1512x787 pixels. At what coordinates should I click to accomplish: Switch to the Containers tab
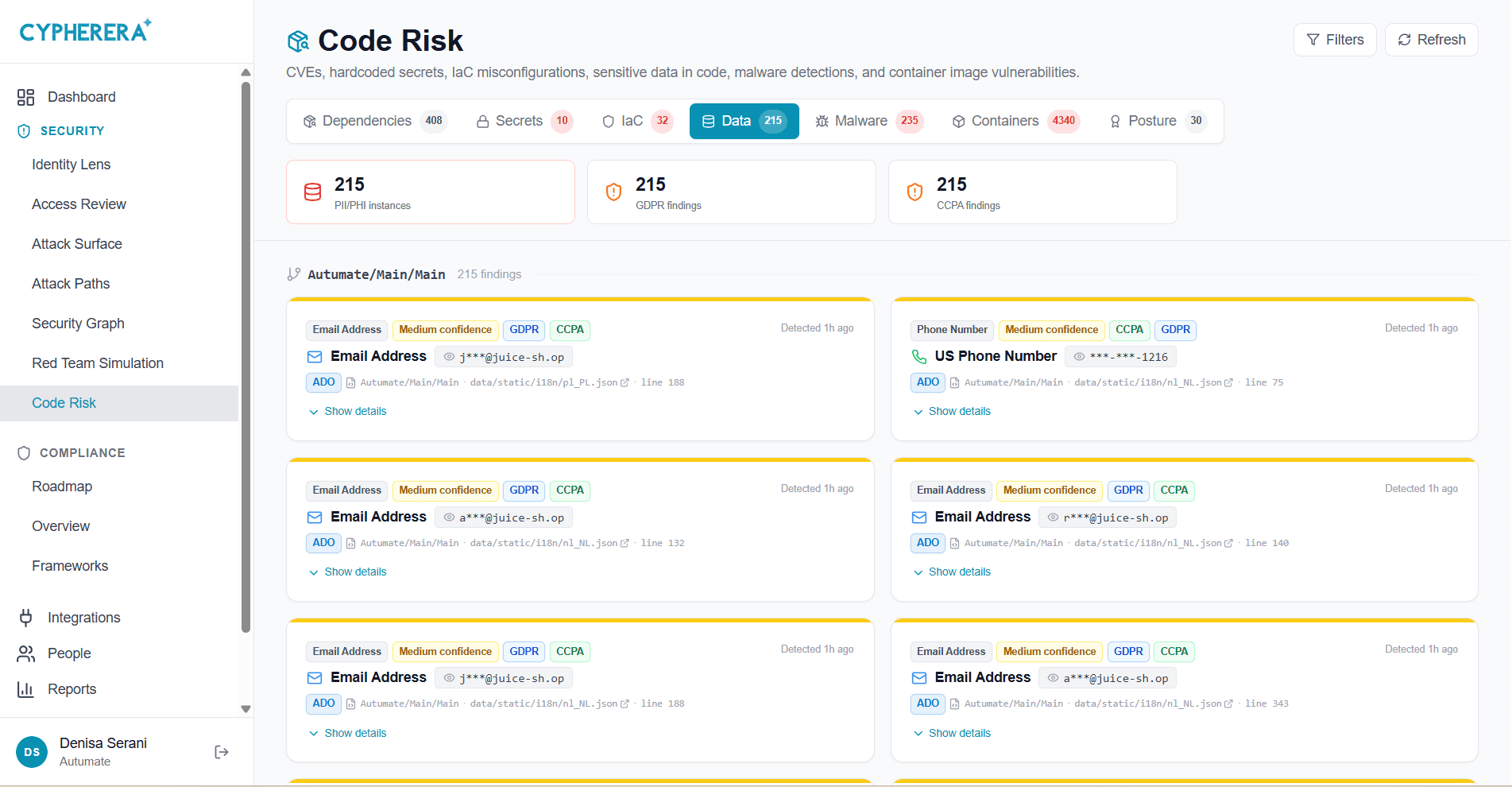(x=1015, y=121)
